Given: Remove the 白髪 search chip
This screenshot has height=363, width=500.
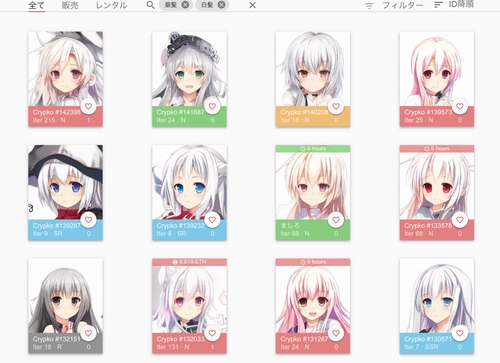Looking at the screenshot, I should (x=221, y=5).
